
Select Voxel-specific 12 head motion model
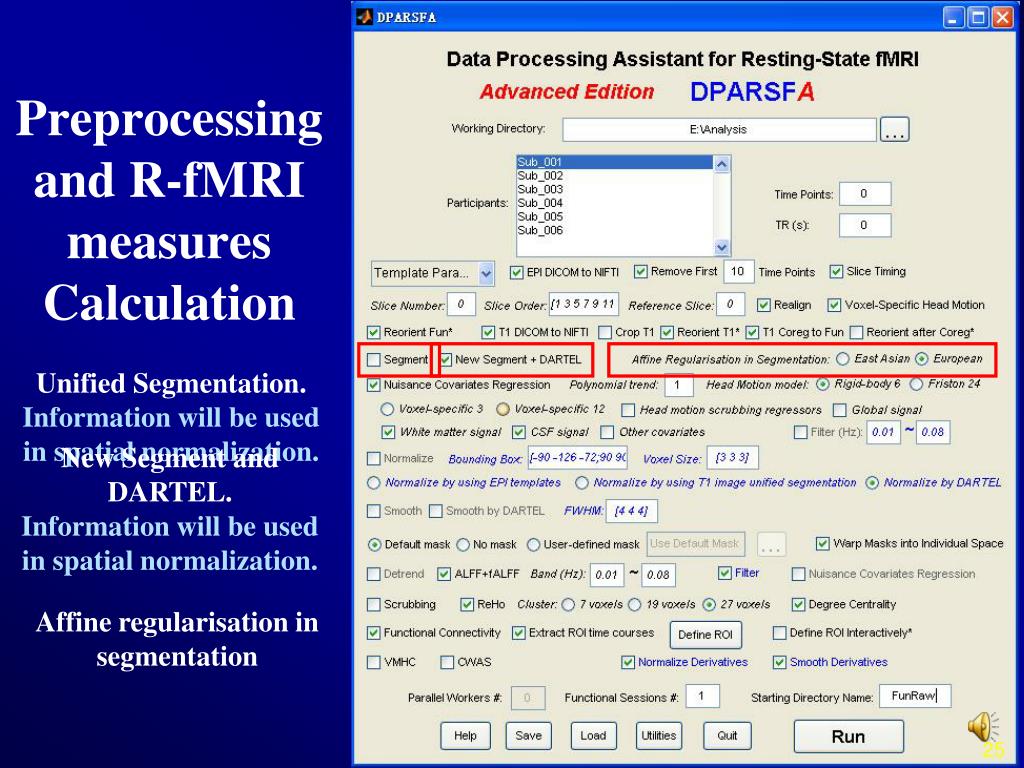point(503,409)
